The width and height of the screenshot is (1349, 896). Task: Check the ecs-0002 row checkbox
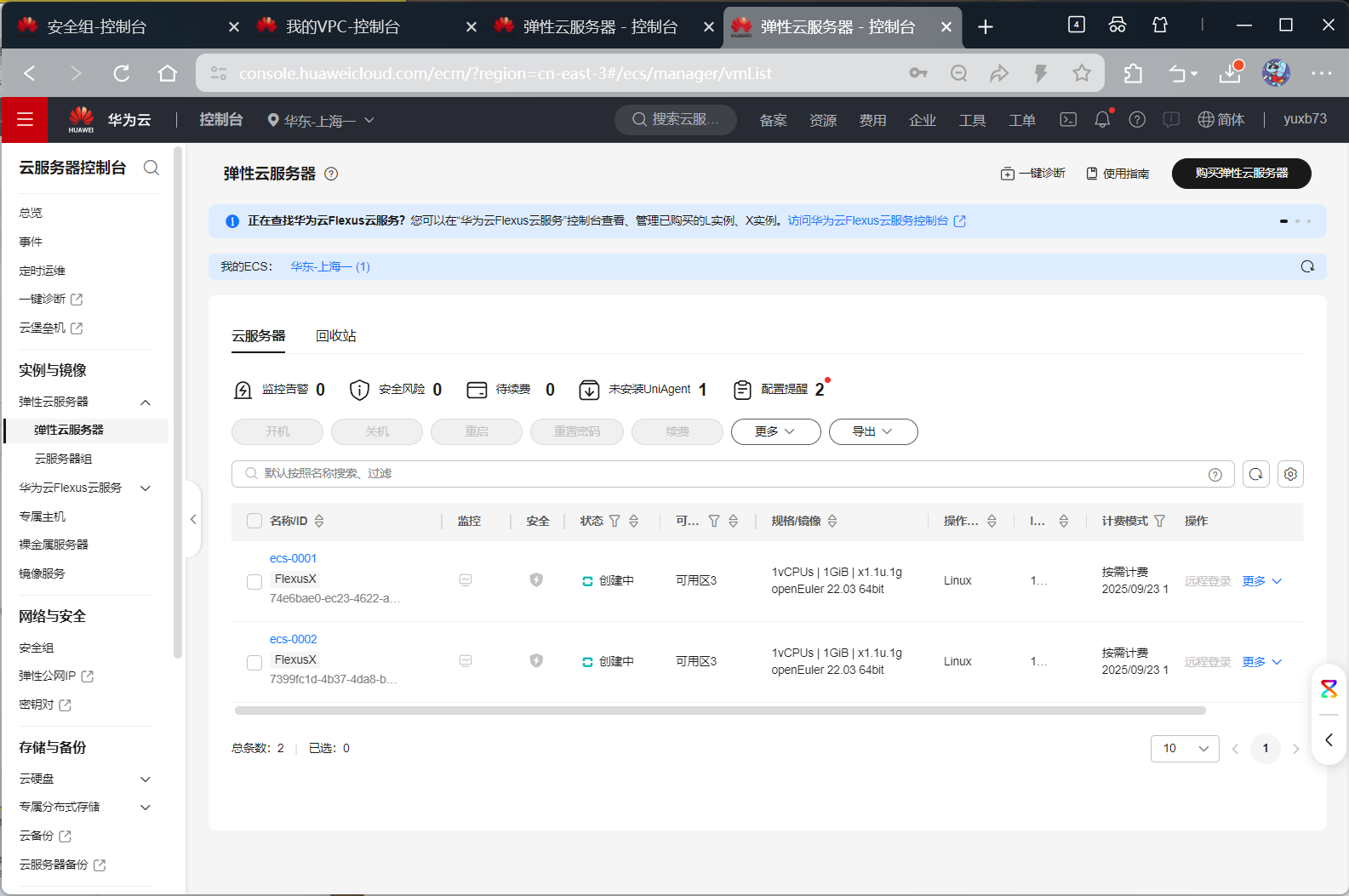[254, 663]
